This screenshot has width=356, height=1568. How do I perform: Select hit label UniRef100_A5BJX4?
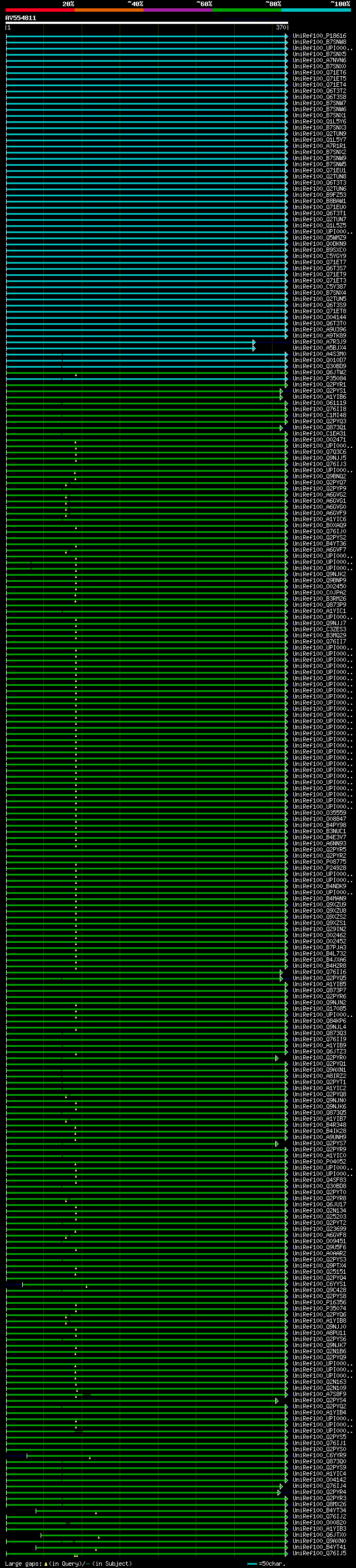(x=319, y=348)
